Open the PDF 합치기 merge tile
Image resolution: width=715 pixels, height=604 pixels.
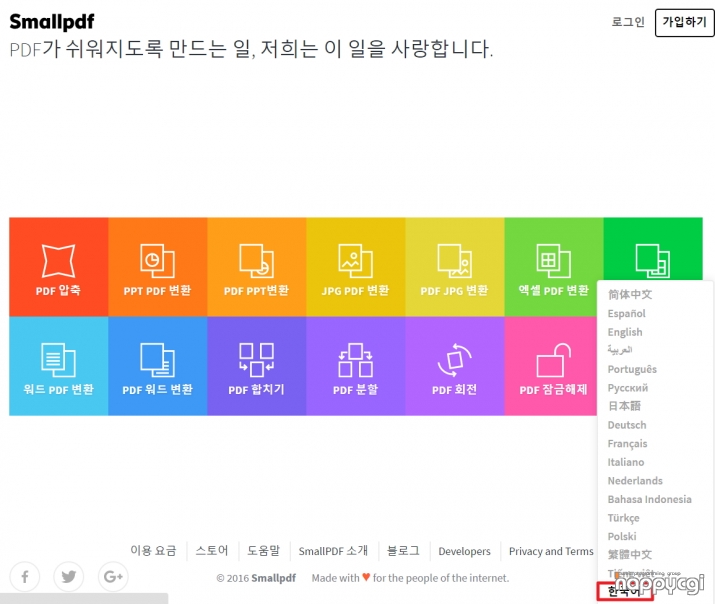[x=256, y=366]
